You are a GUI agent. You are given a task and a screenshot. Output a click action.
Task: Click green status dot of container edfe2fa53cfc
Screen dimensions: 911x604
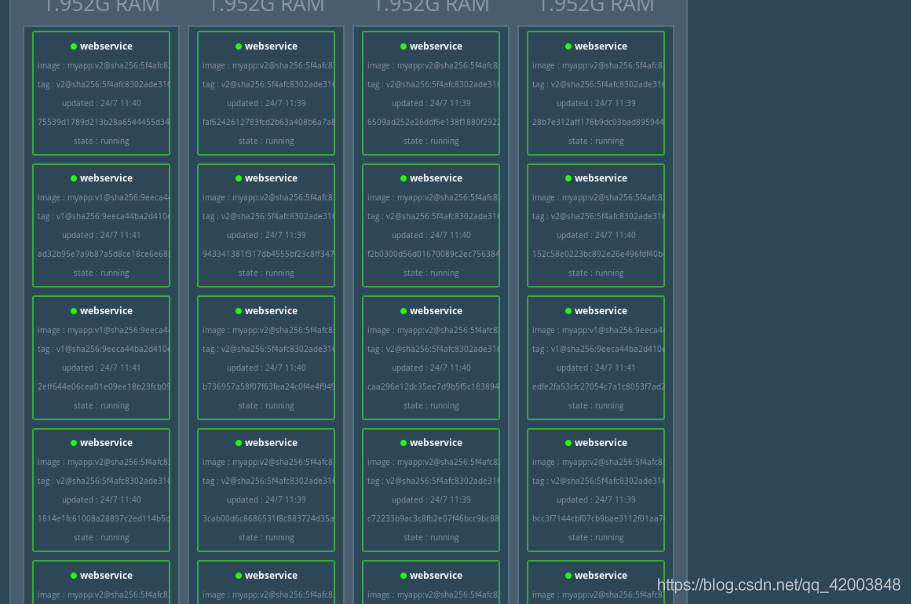click(569, 311)
